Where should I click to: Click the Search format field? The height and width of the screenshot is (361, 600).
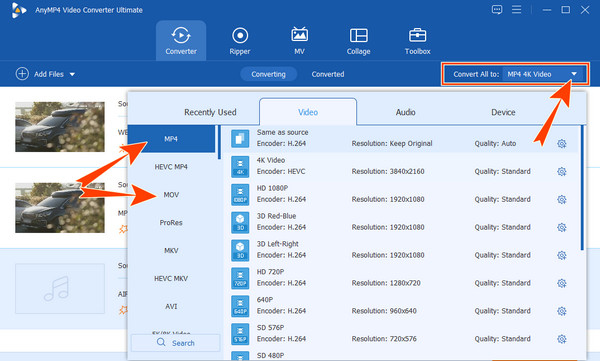click(x=176, y=343)
